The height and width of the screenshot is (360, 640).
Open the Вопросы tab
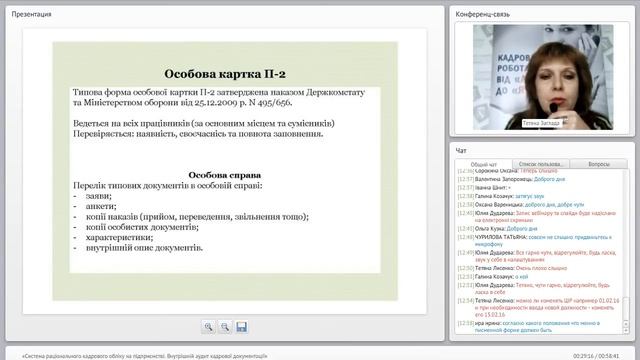[x=598, y=164]
